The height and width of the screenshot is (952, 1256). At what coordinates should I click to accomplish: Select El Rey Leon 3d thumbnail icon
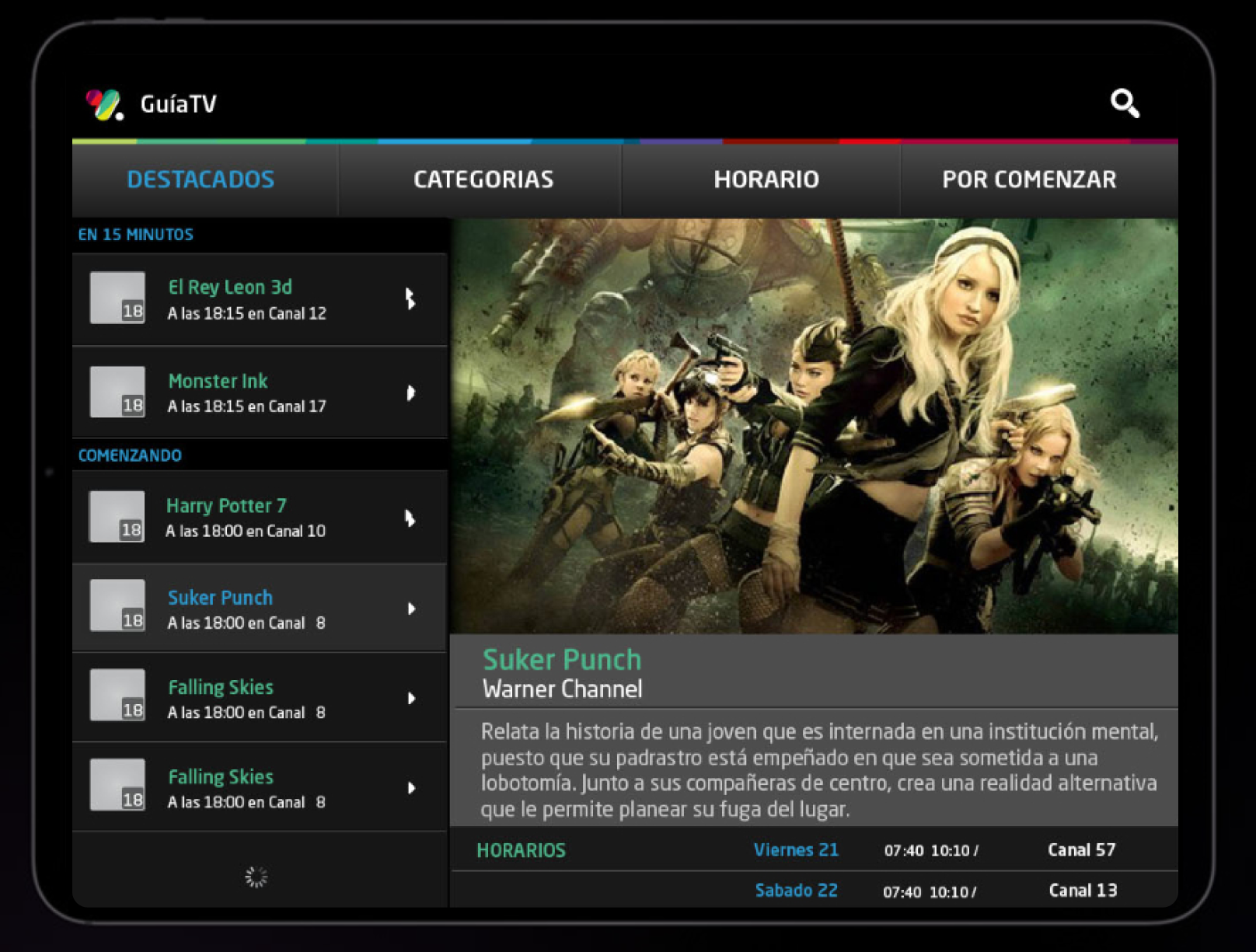[117, 298]
